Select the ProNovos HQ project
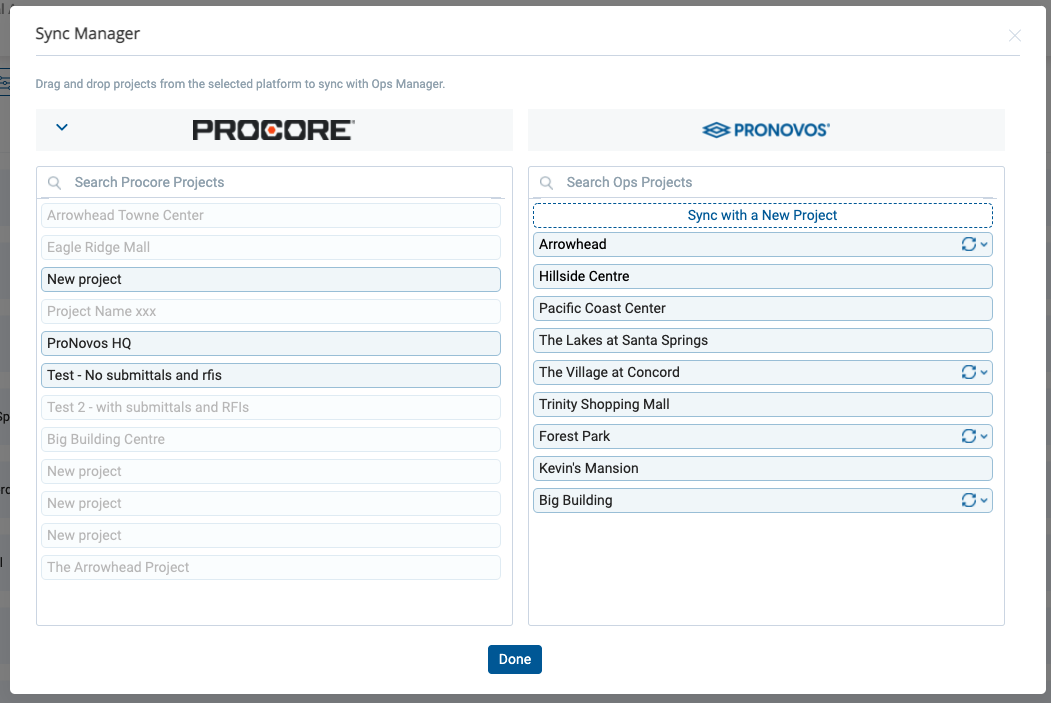This screenshot has width=1051, height=703. click(x=271, y=343)
